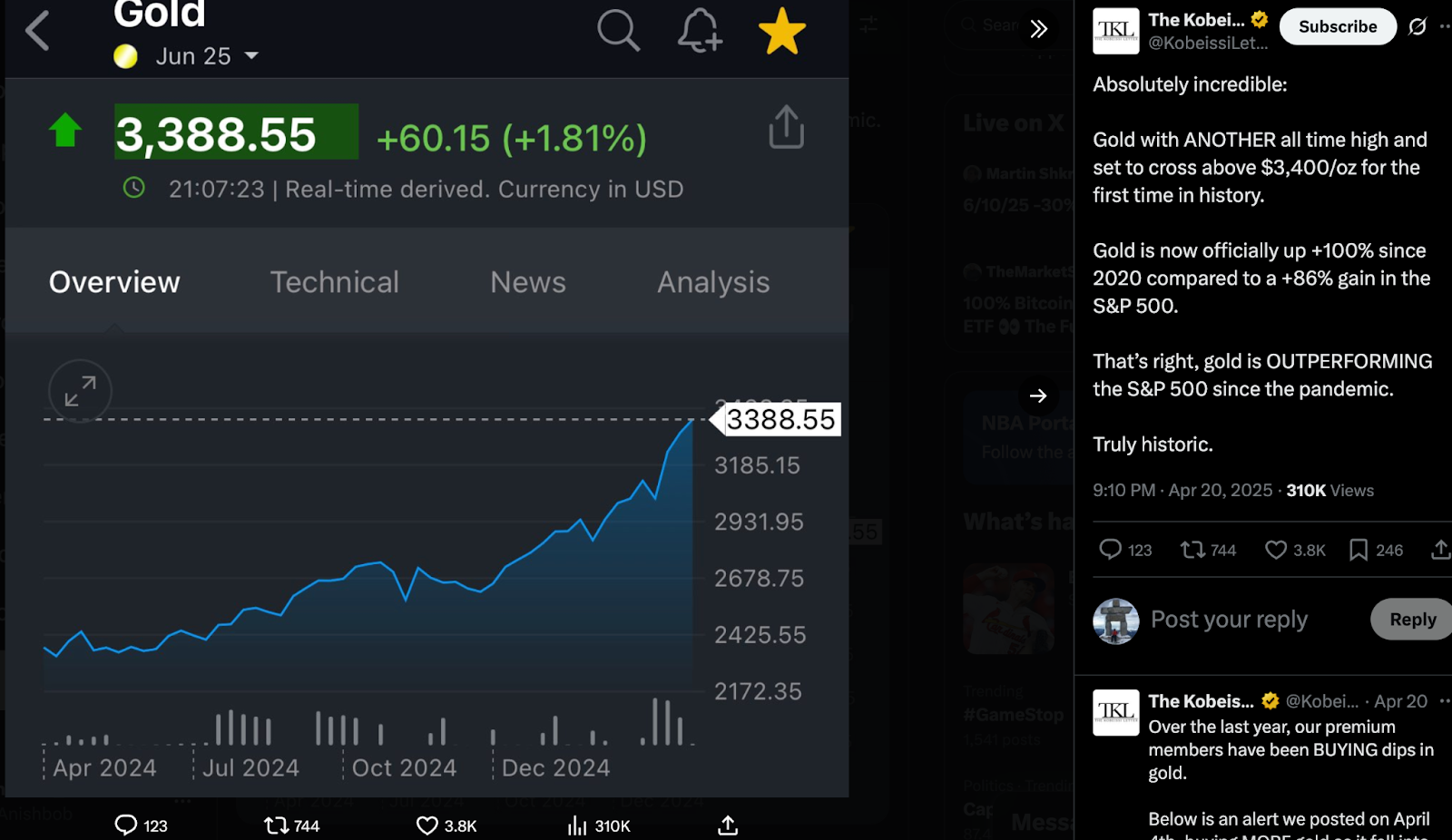The width and height of the screenshot is (1452, 840).
Task: Click the Grok explain icon beside Subscribe
Action: 1418,27
